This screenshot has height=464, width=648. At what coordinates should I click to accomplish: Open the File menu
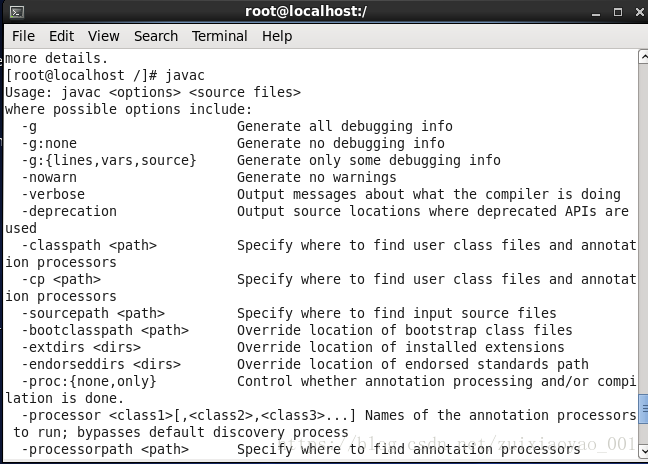click(x=23, y=36)
